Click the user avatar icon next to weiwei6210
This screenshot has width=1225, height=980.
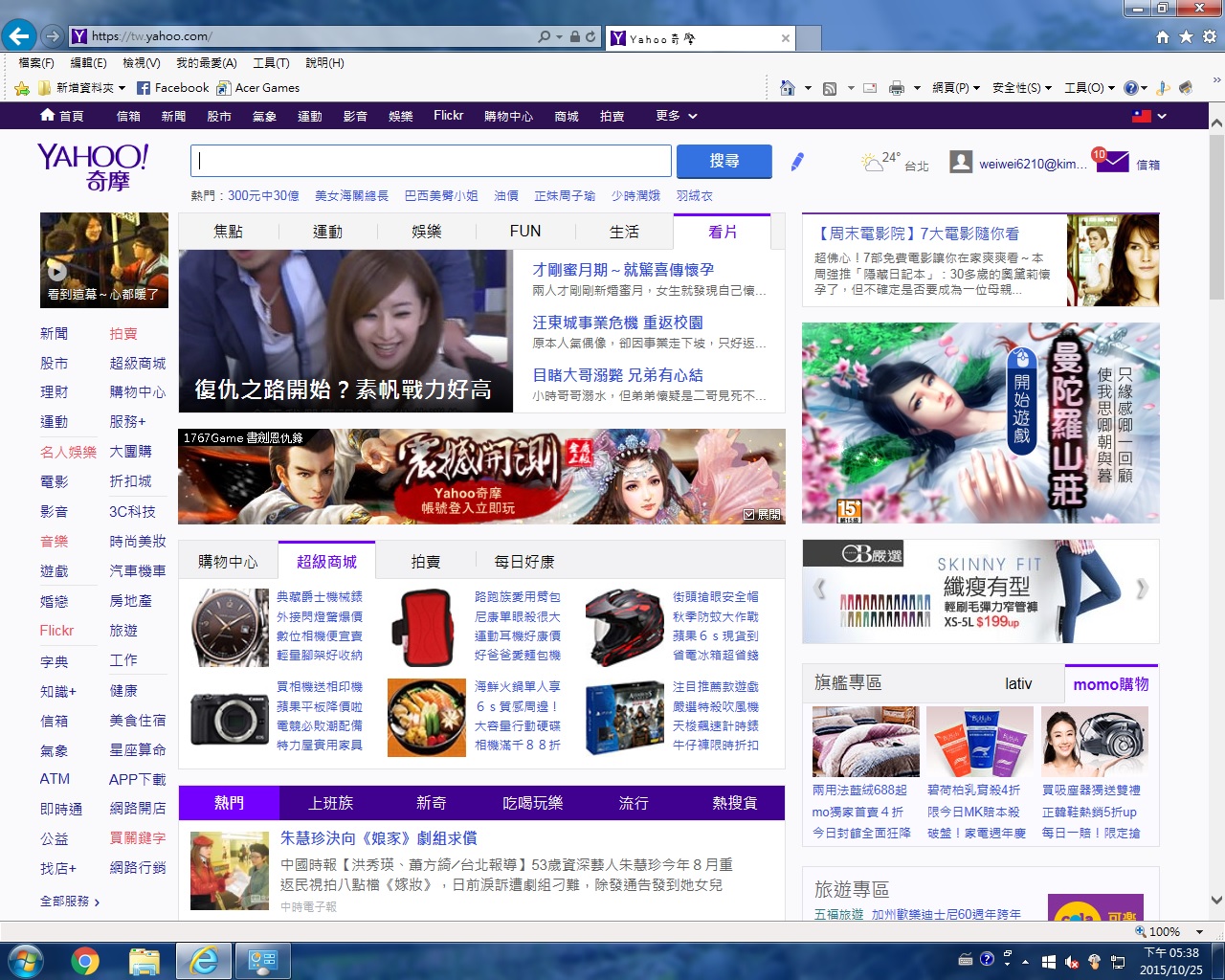pyautogui.click(x=961, y=162)
